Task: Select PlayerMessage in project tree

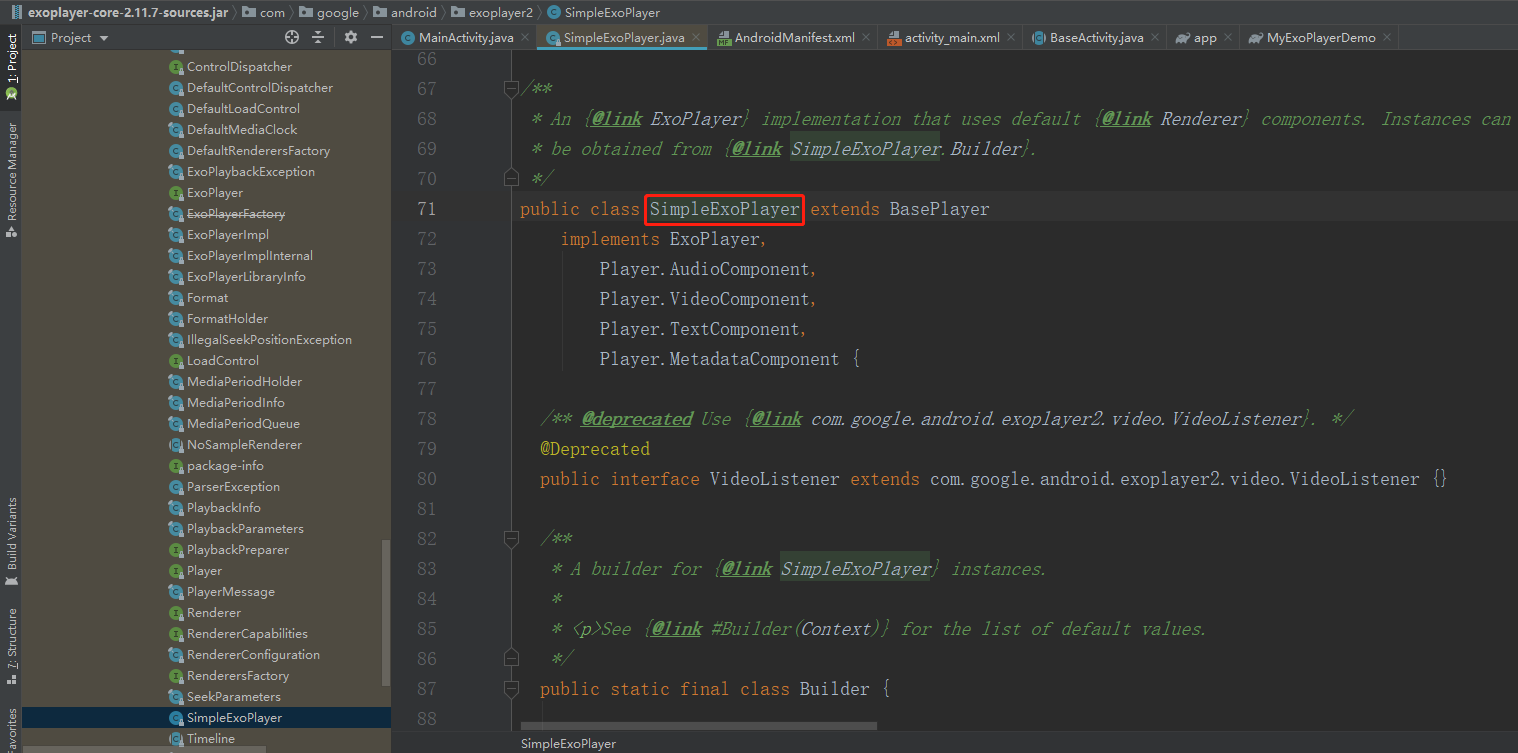Action: pos(230,592)
